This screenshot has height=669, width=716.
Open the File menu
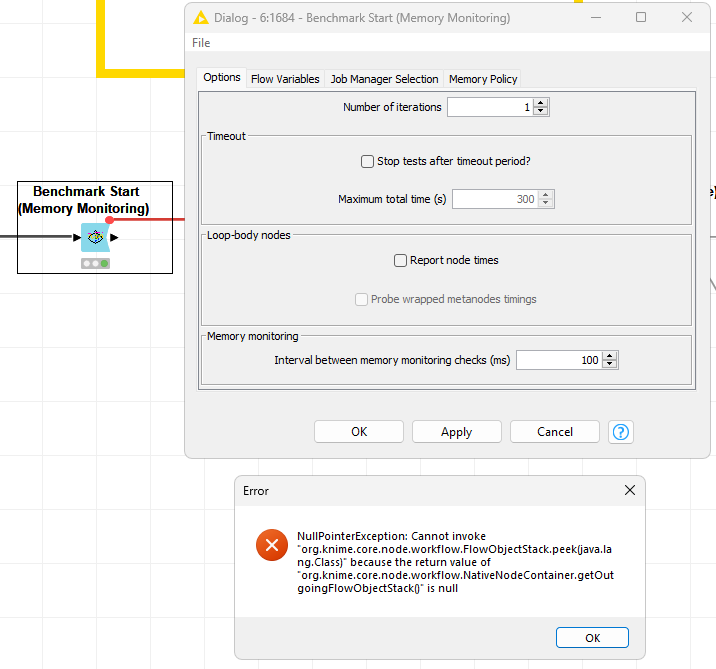tap(201, 43)
